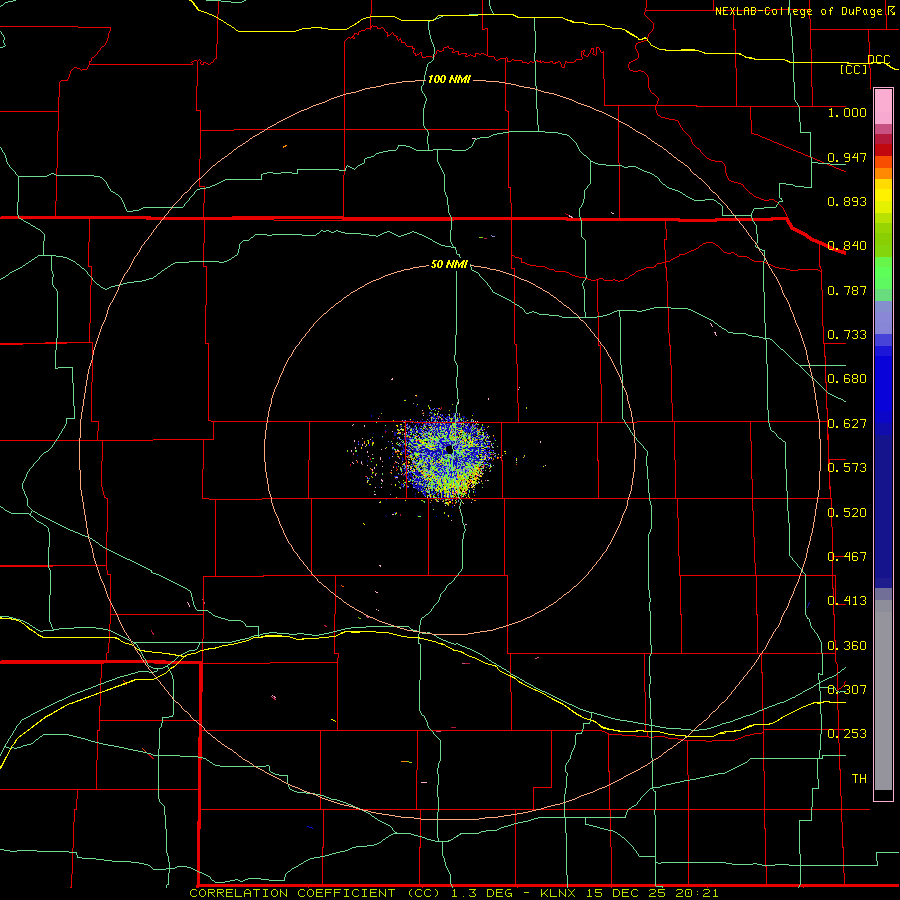
Task: Click the 50 NMI range ring label
Action: pos(449,264)
